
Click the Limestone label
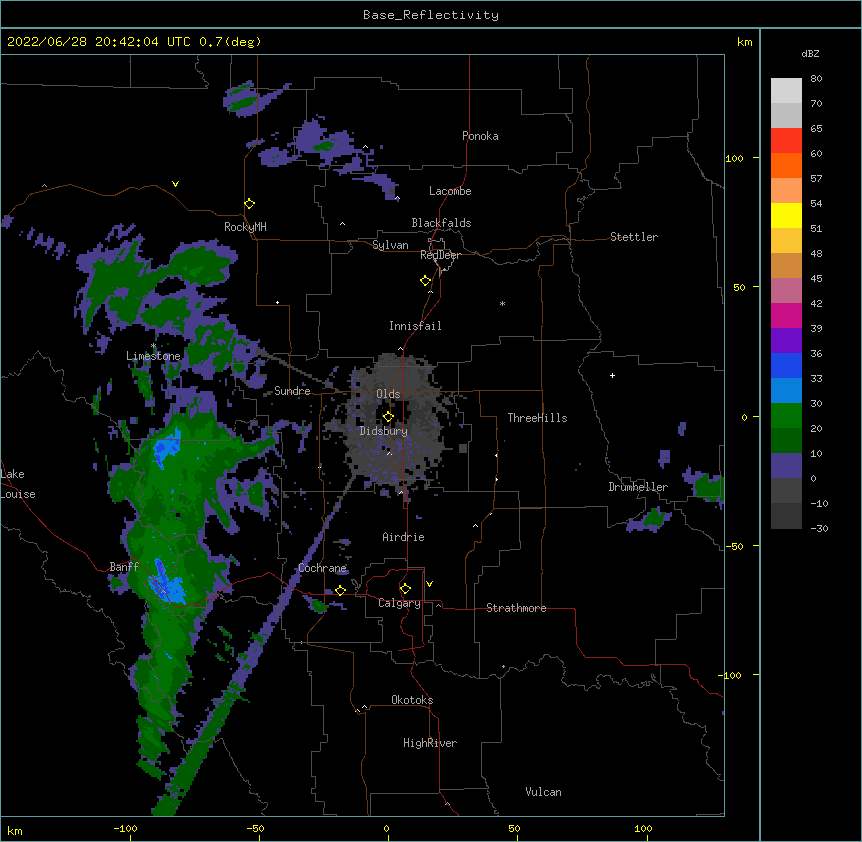pos(153,356)
